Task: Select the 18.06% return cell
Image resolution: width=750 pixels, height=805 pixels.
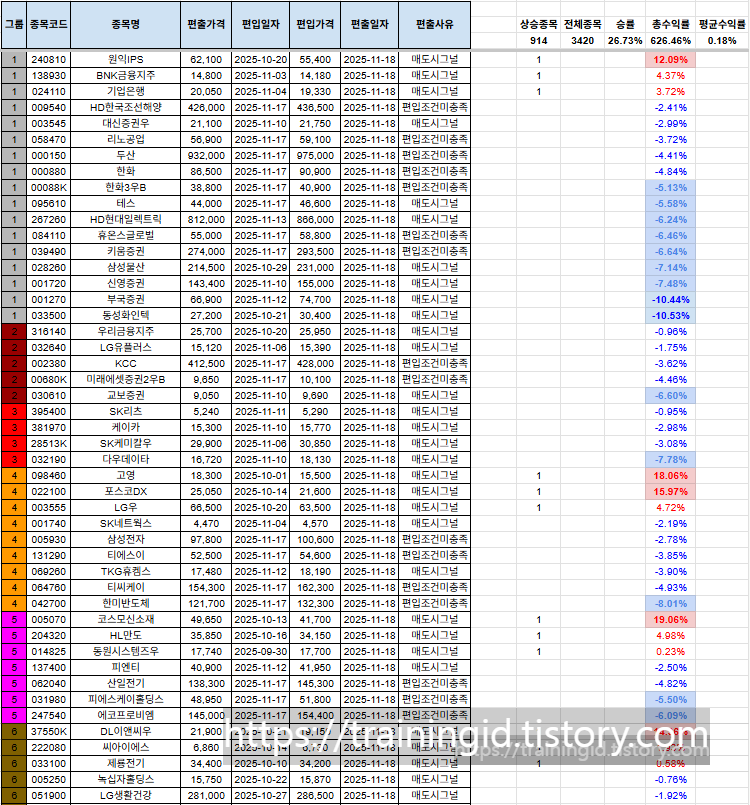Action: 670,475
